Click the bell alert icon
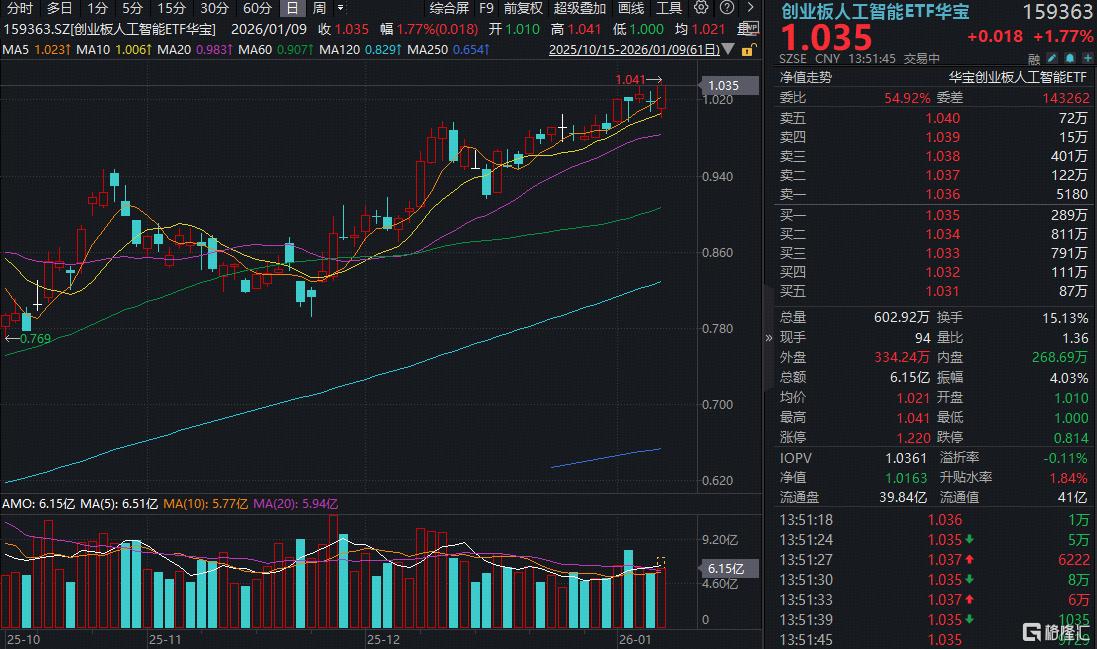Screen dimensions: 1097x649 tap(1070, 58)
